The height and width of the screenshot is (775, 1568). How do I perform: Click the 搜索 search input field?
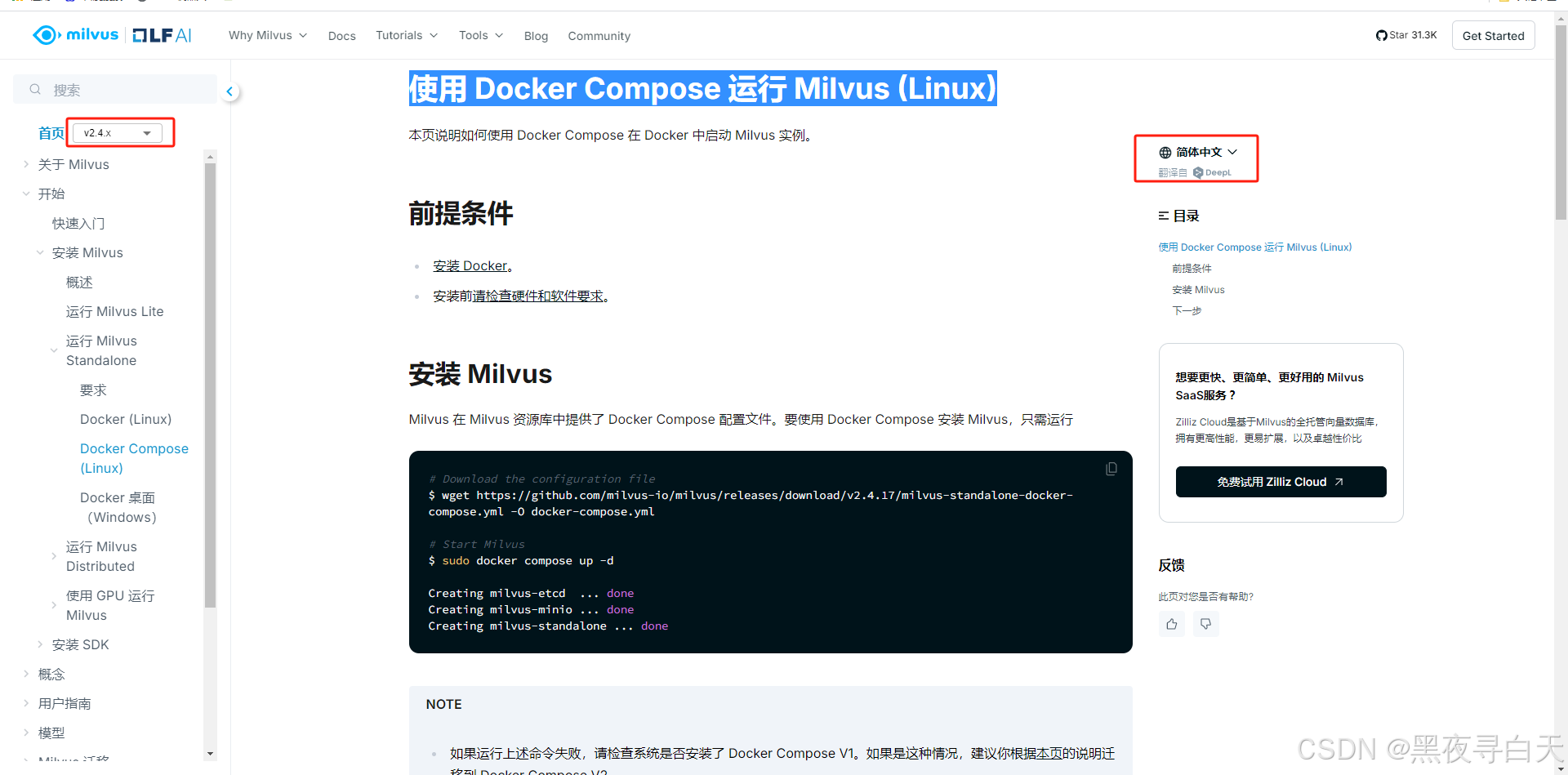pos(114,88)
